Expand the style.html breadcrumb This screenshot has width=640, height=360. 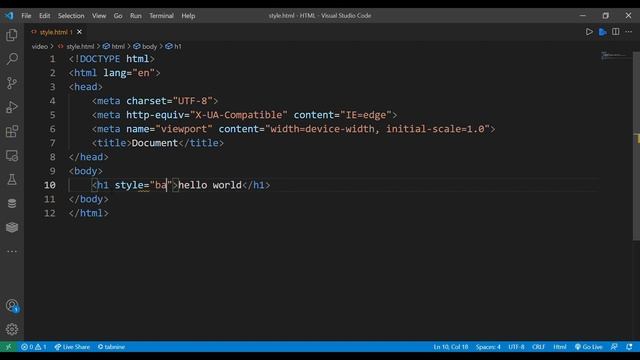76,47
